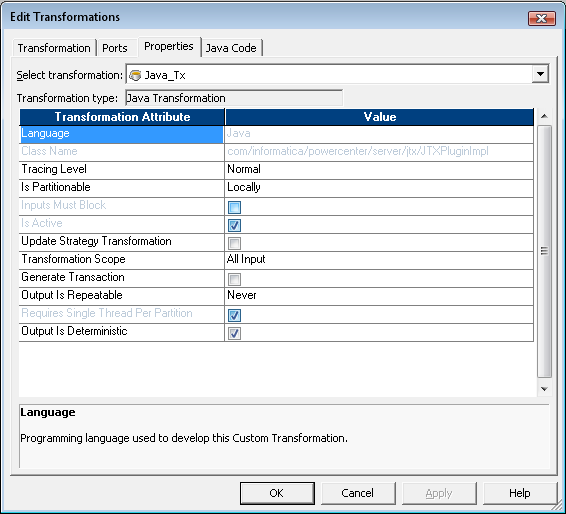Click the vertical scrollbar thumb
This screenshot has width=566, height=514.
[544, 251]
